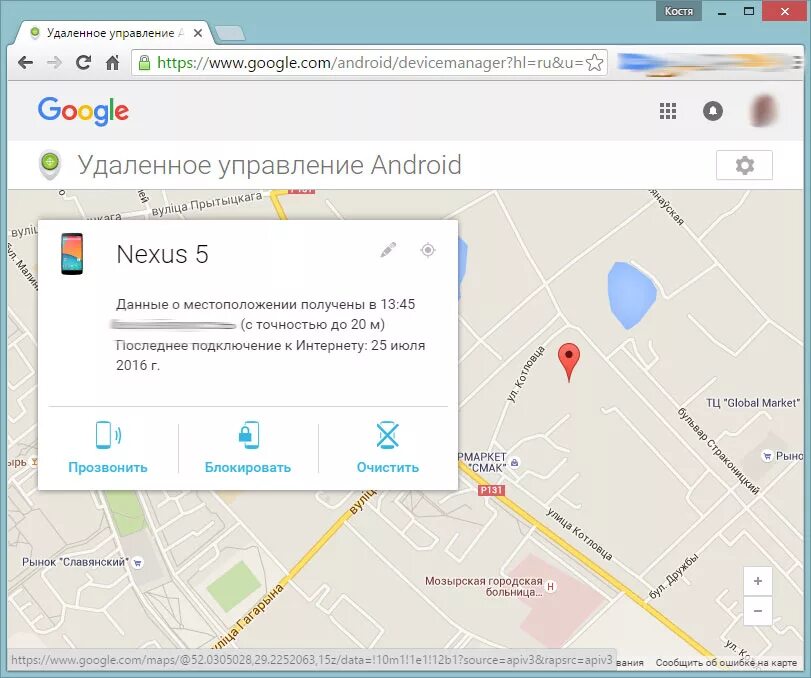The image size is (811, 678).
Task: Select the Удаленное управление browser tab
Action: pyautogui.click(x=111, y=33)
